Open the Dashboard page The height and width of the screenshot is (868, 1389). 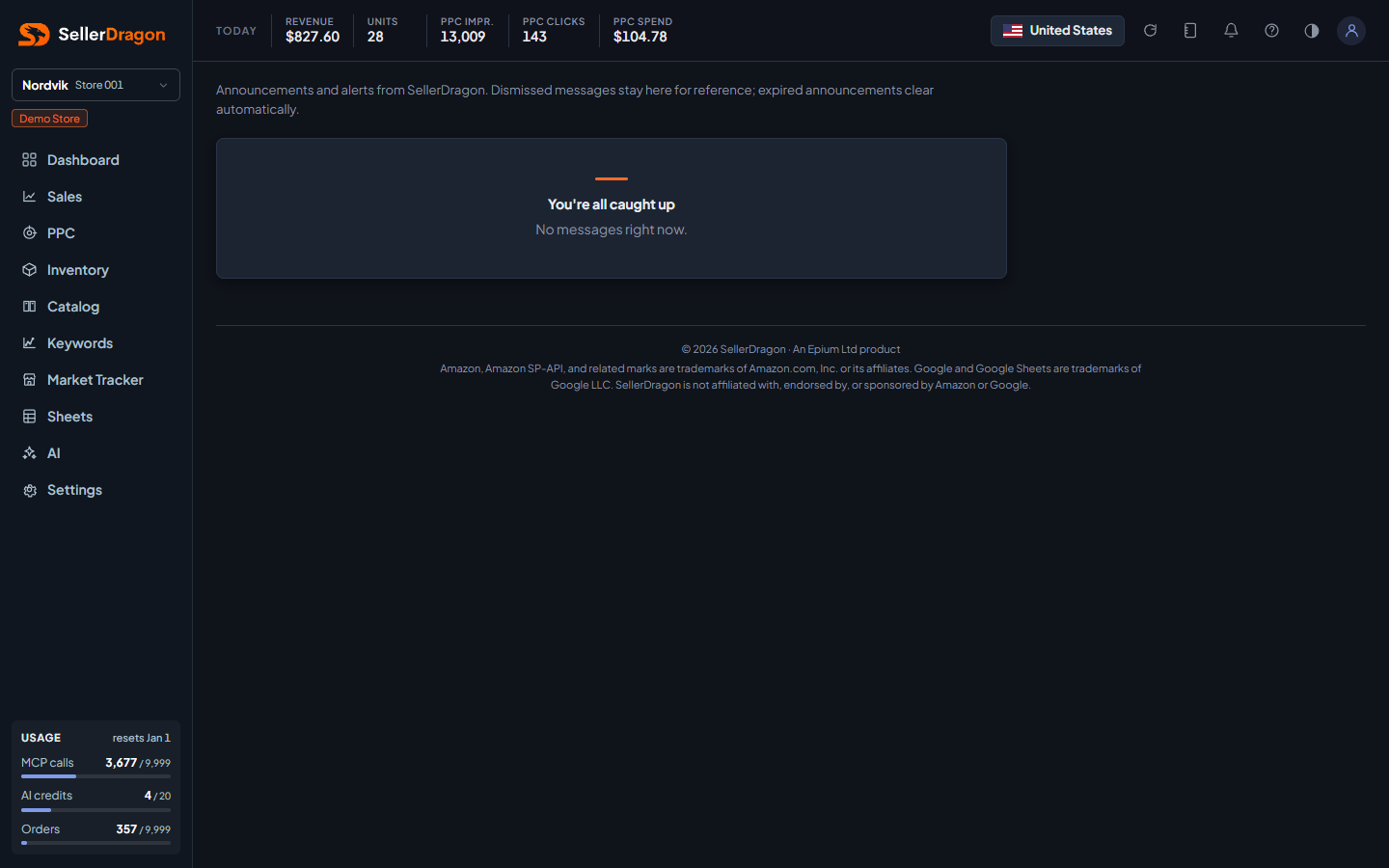(x=95, y=160)
